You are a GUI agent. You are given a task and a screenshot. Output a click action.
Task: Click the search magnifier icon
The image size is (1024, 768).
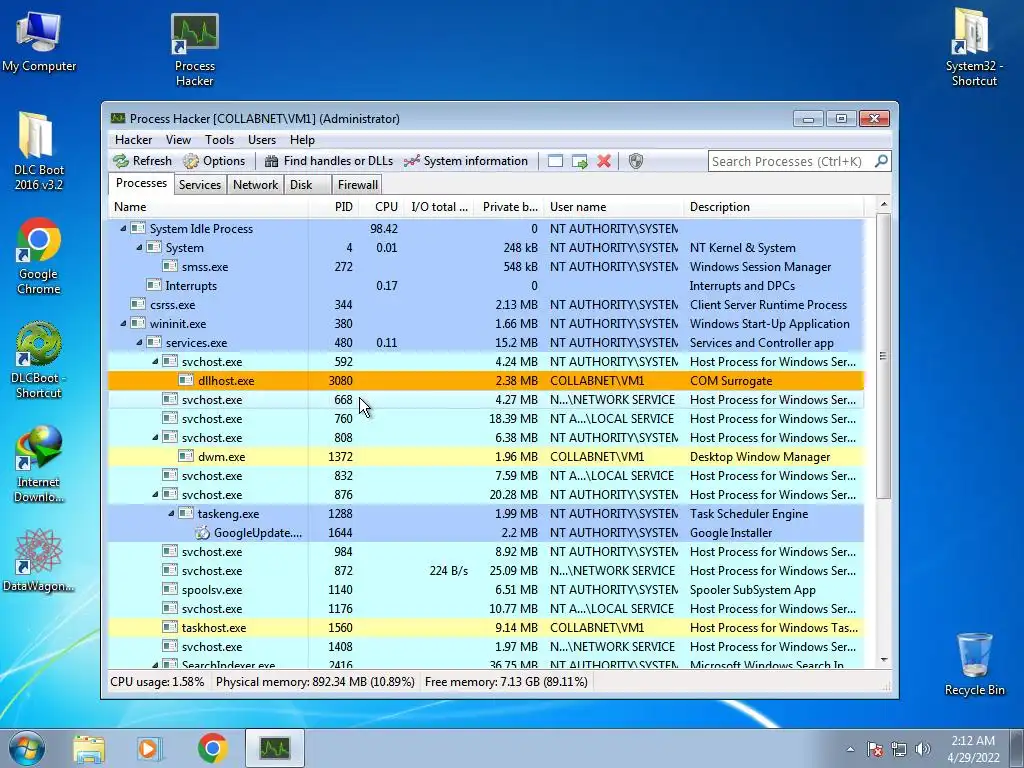pos(881,161)
